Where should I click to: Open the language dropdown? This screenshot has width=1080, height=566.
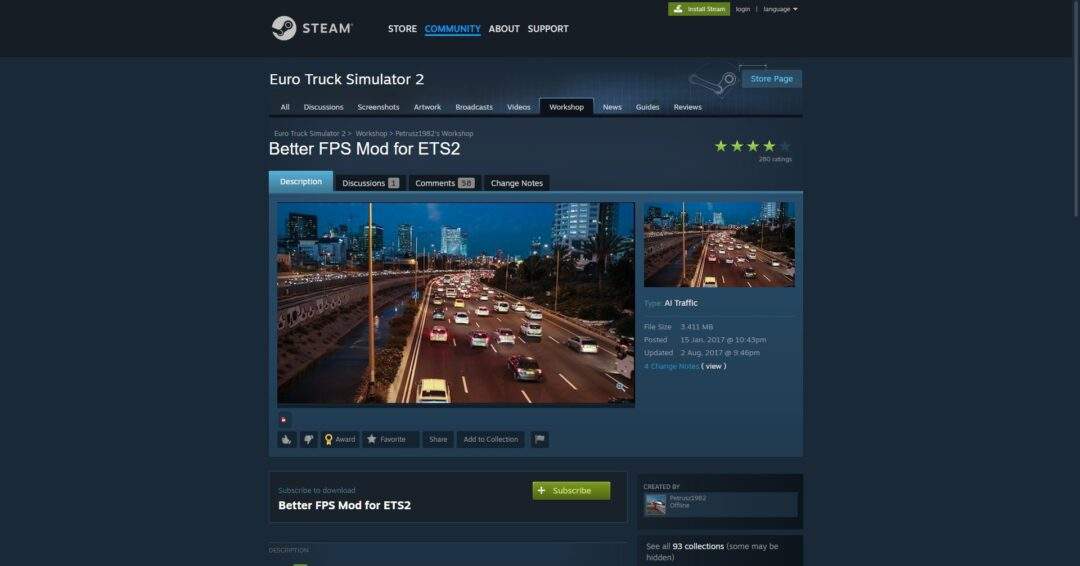(780, 9)
